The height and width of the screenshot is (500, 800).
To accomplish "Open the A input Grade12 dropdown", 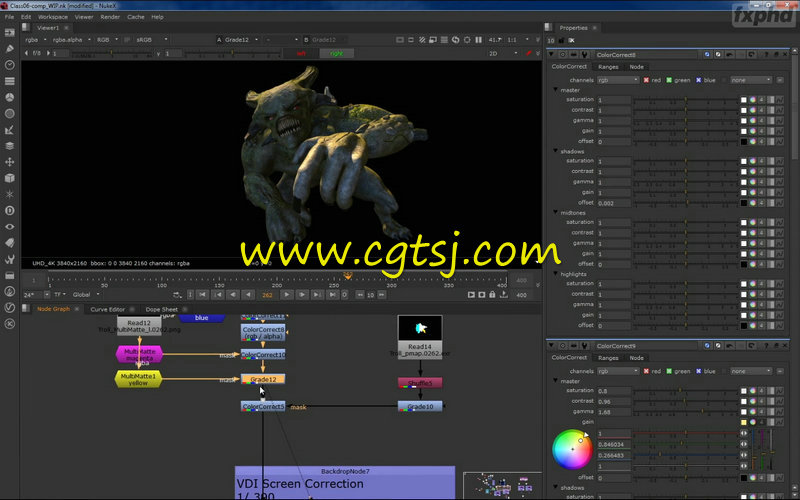I will pos(241,39).
